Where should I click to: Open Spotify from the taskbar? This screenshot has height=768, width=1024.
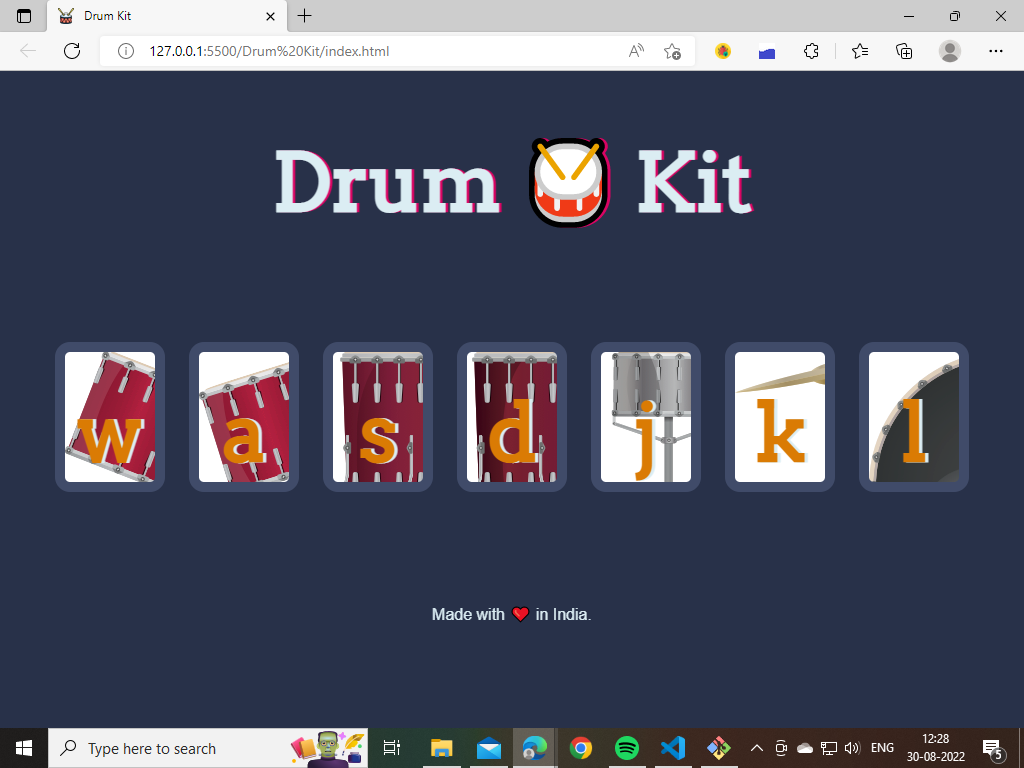point(626,748)
